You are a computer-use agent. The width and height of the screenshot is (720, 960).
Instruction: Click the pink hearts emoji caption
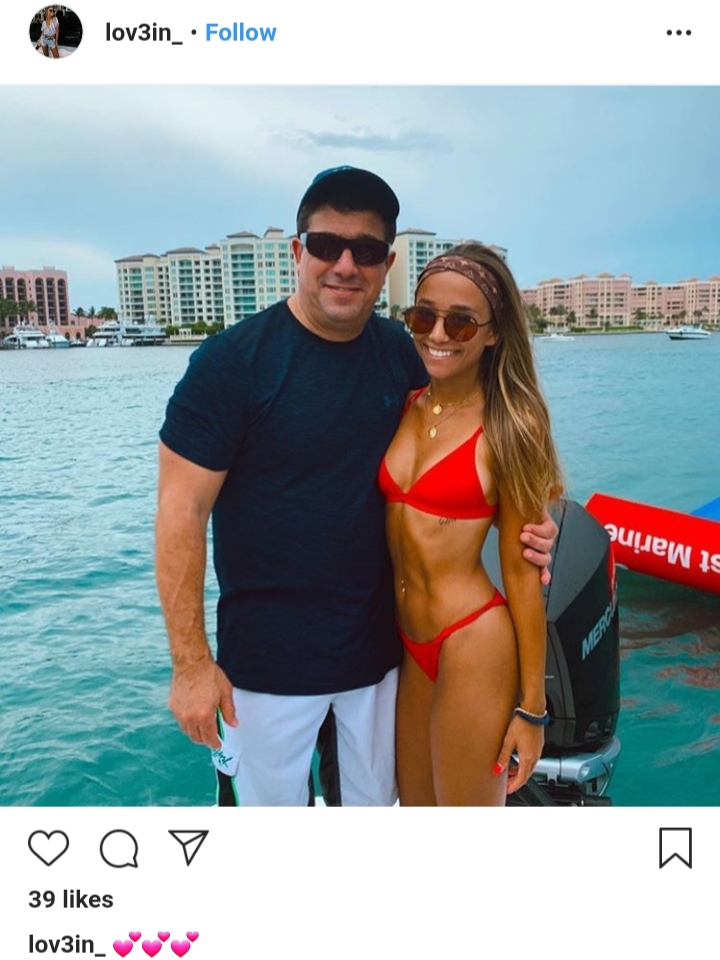(156, 943)
